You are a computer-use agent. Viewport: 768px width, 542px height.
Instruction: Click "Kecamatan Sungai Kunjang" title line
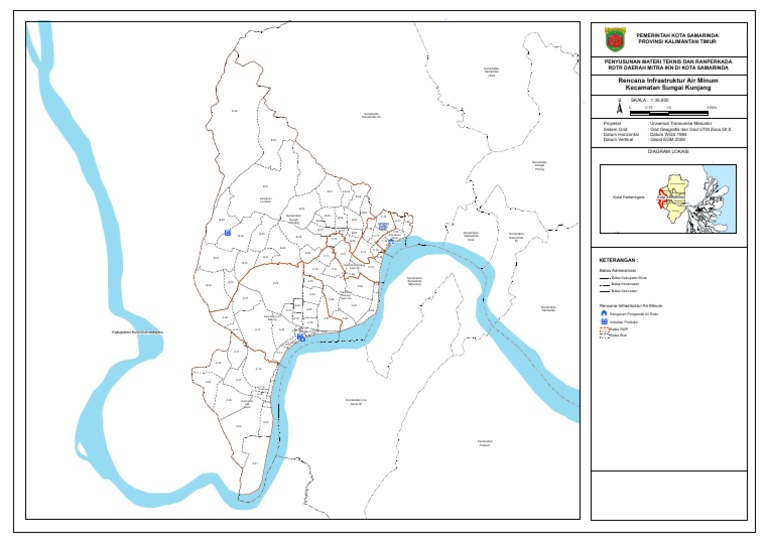668,88
